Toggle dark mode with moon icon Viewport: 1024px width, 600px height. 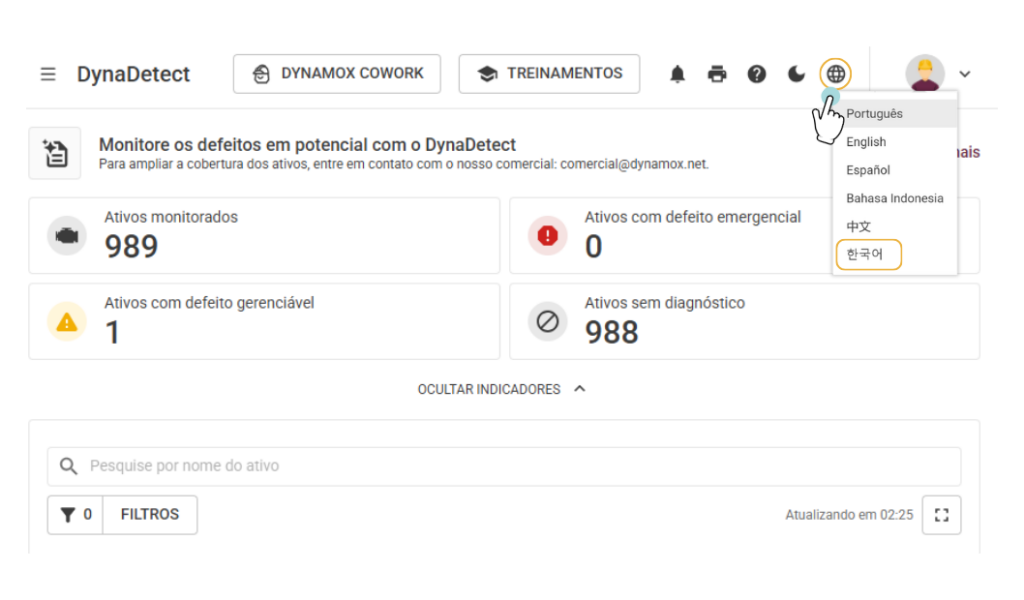(796, 74)
